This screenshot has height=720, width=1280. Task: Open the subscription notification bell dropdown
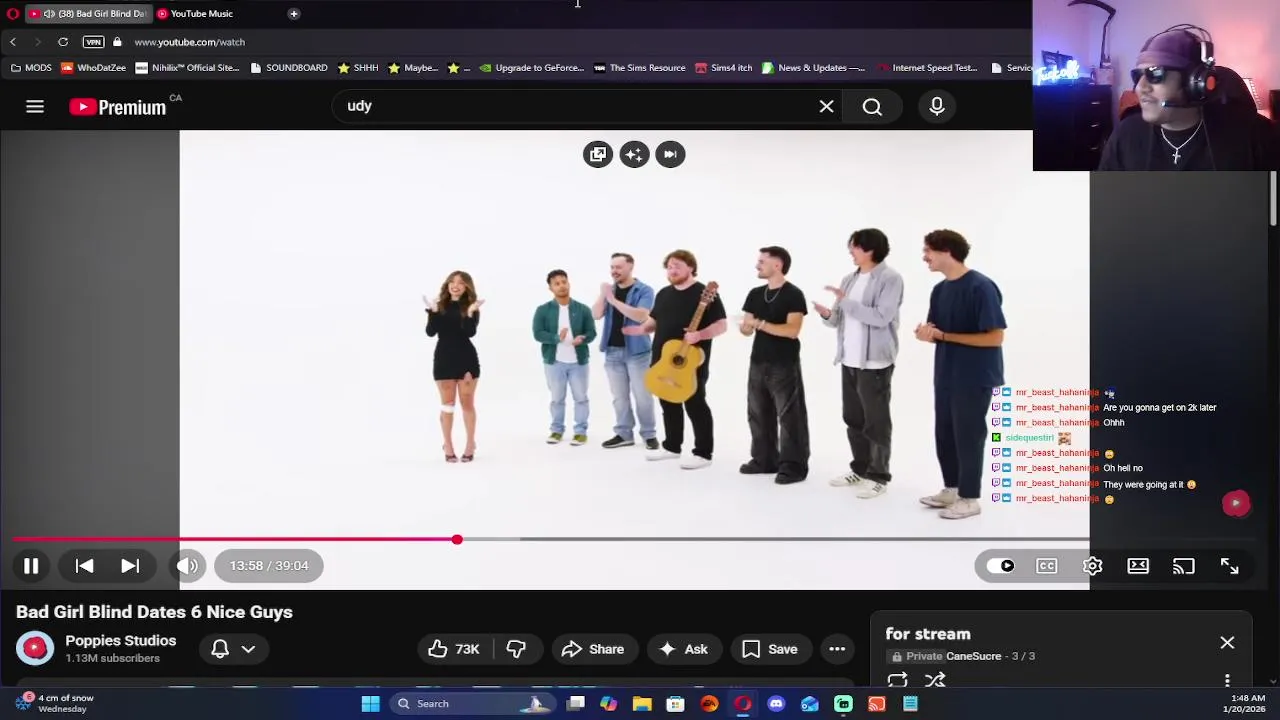(233, 649)
